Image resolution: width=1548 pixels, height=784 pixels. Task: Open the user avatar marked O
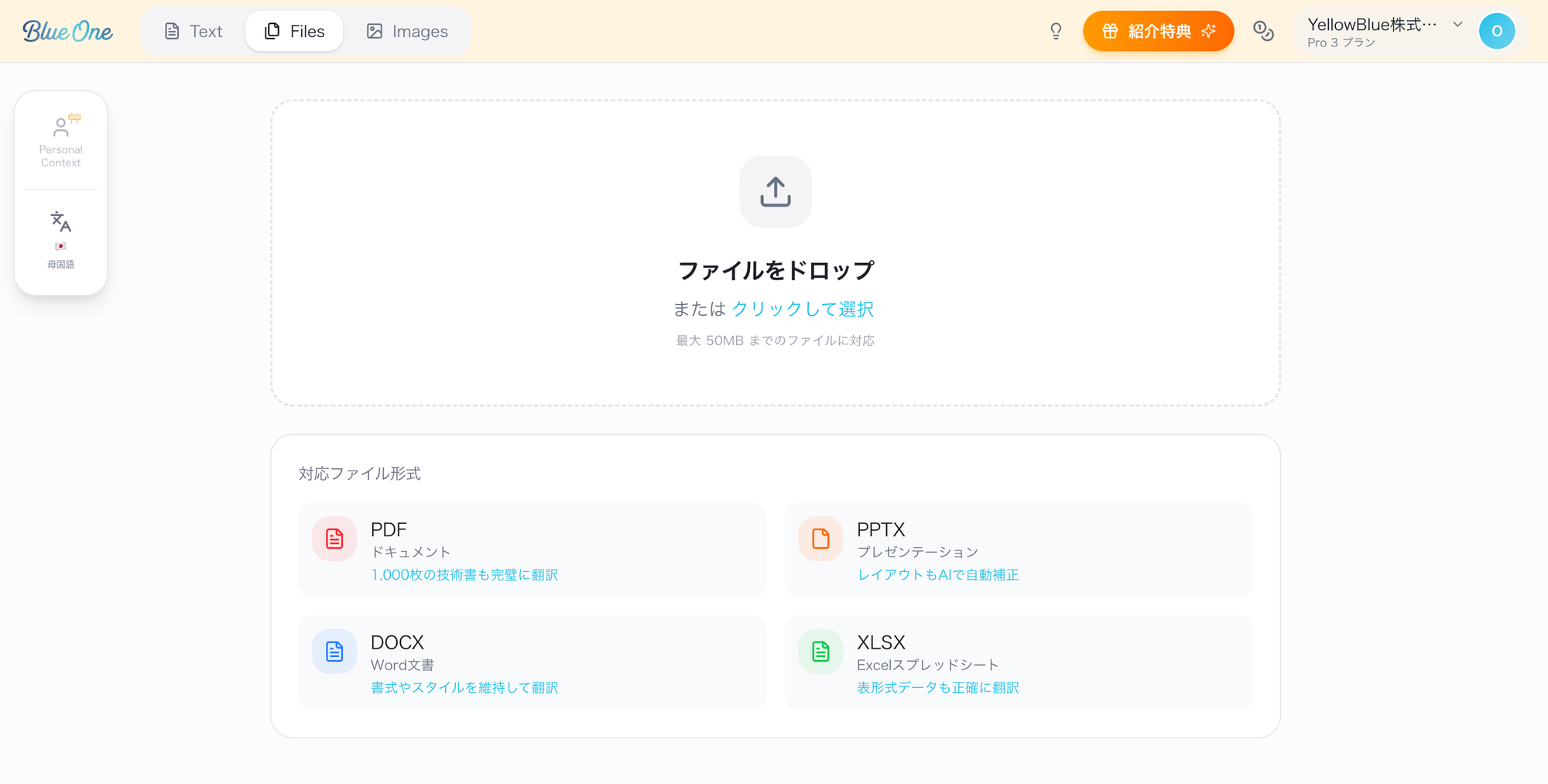[x=1497, y=31]
